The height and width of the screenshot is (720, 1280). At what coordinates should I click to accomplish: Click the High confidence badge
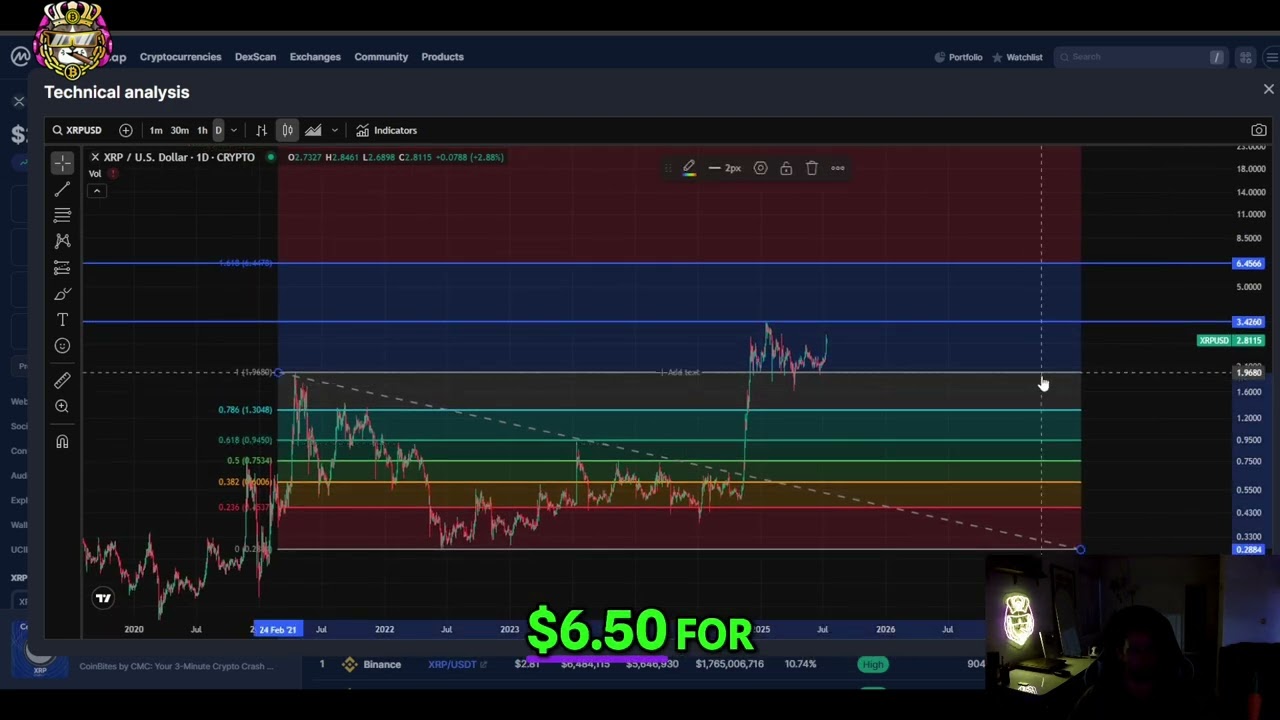tap(873, 664)
